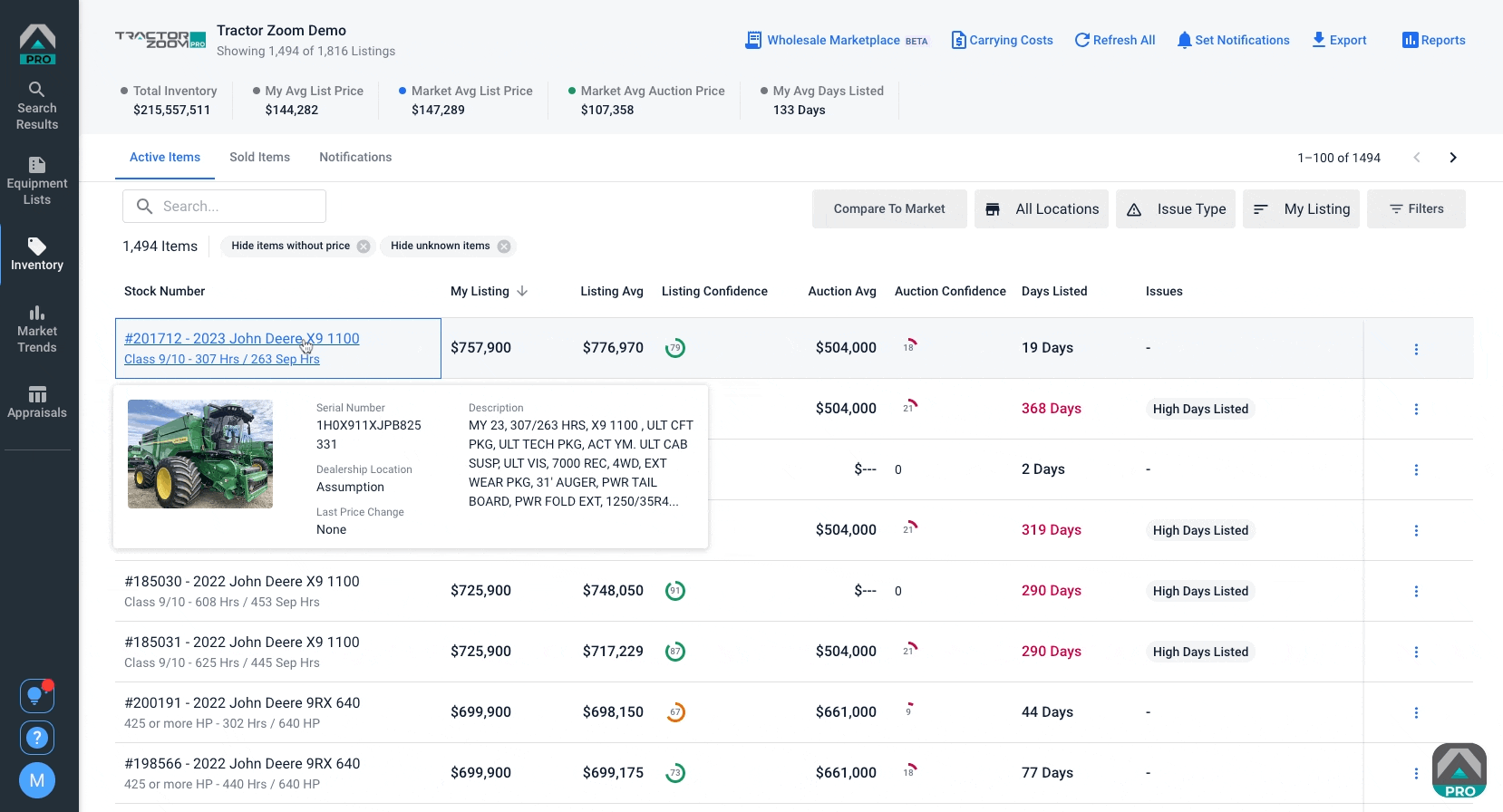Screen dimensions: 1503x812
Task: Click auction confidence gauge in 19 Days row
Action: [910, 346]
